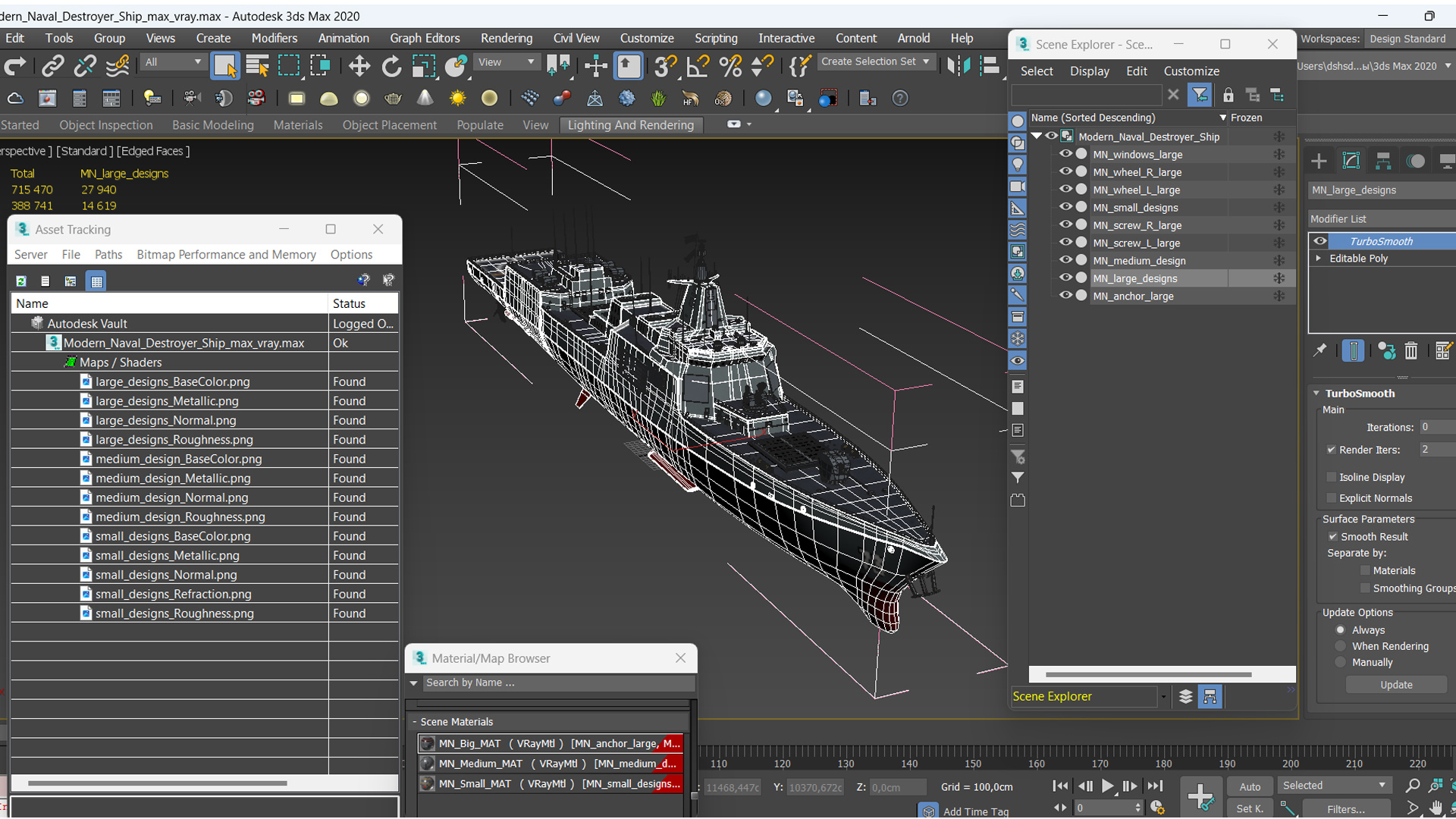Create a Teapot from ribbon
This screenshot has height=819, width=1456.
[393, 99]
